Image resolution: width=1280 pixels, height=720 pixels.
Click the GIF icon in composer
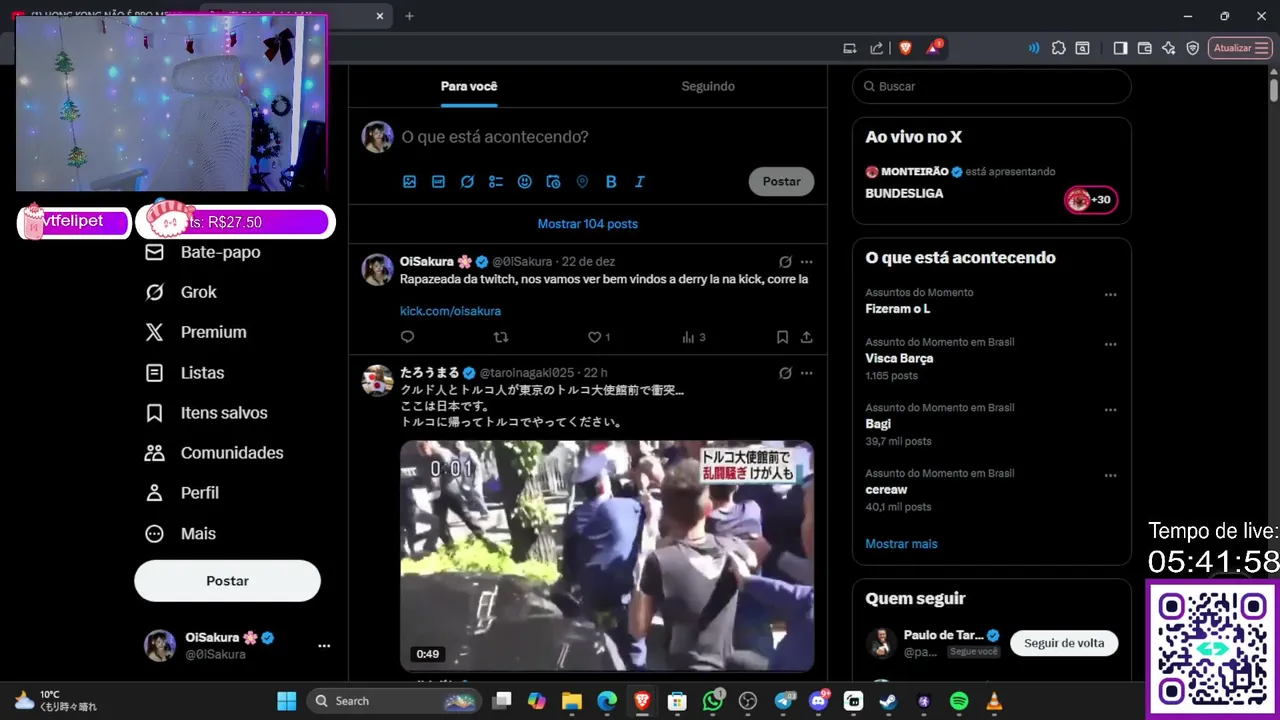pyautogui.click(x=438, y=182)
